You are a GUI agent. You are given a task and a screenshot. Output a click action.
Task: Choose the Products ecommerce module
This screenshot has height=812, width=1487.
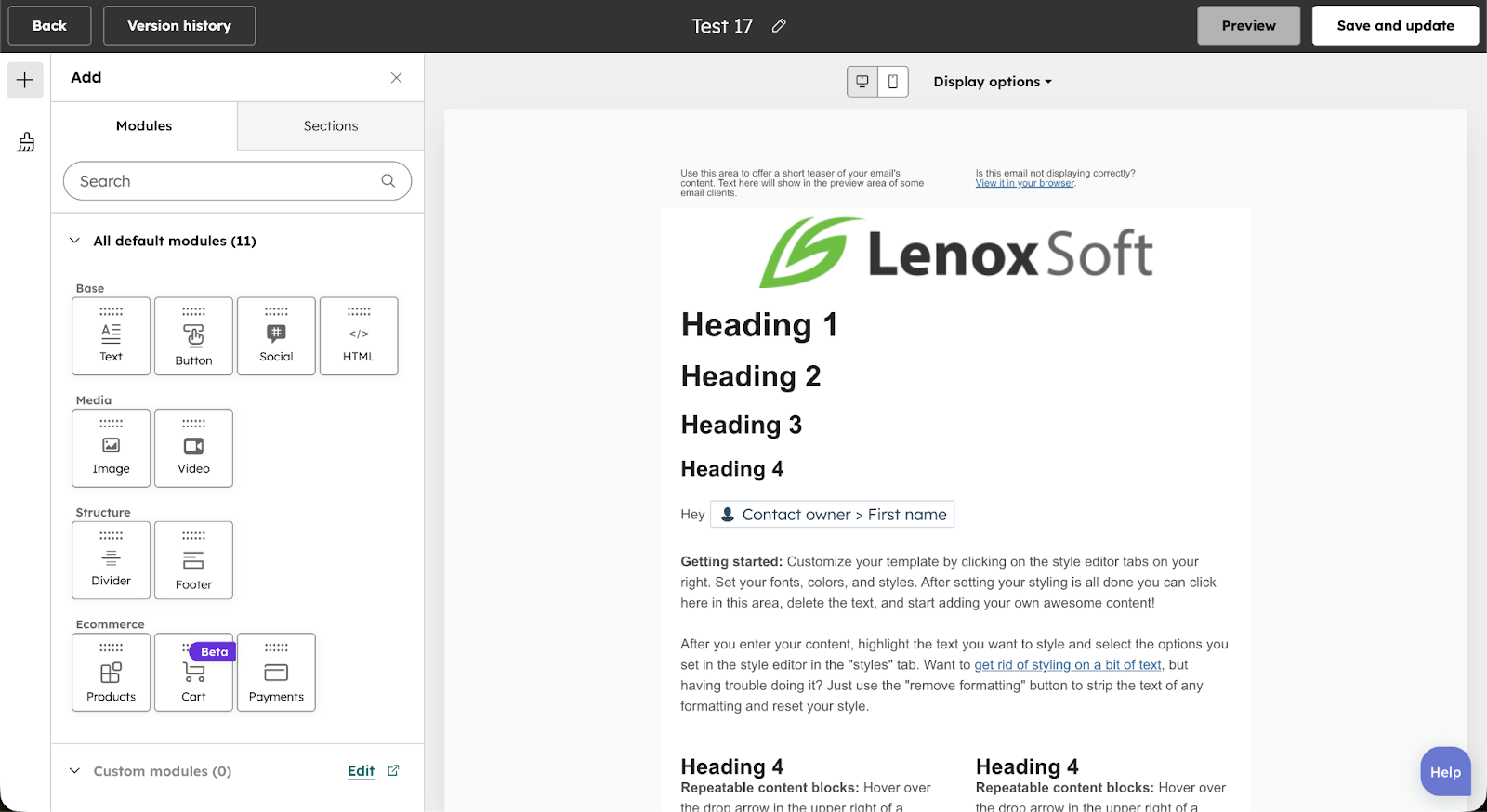click(x=111, y=673)
